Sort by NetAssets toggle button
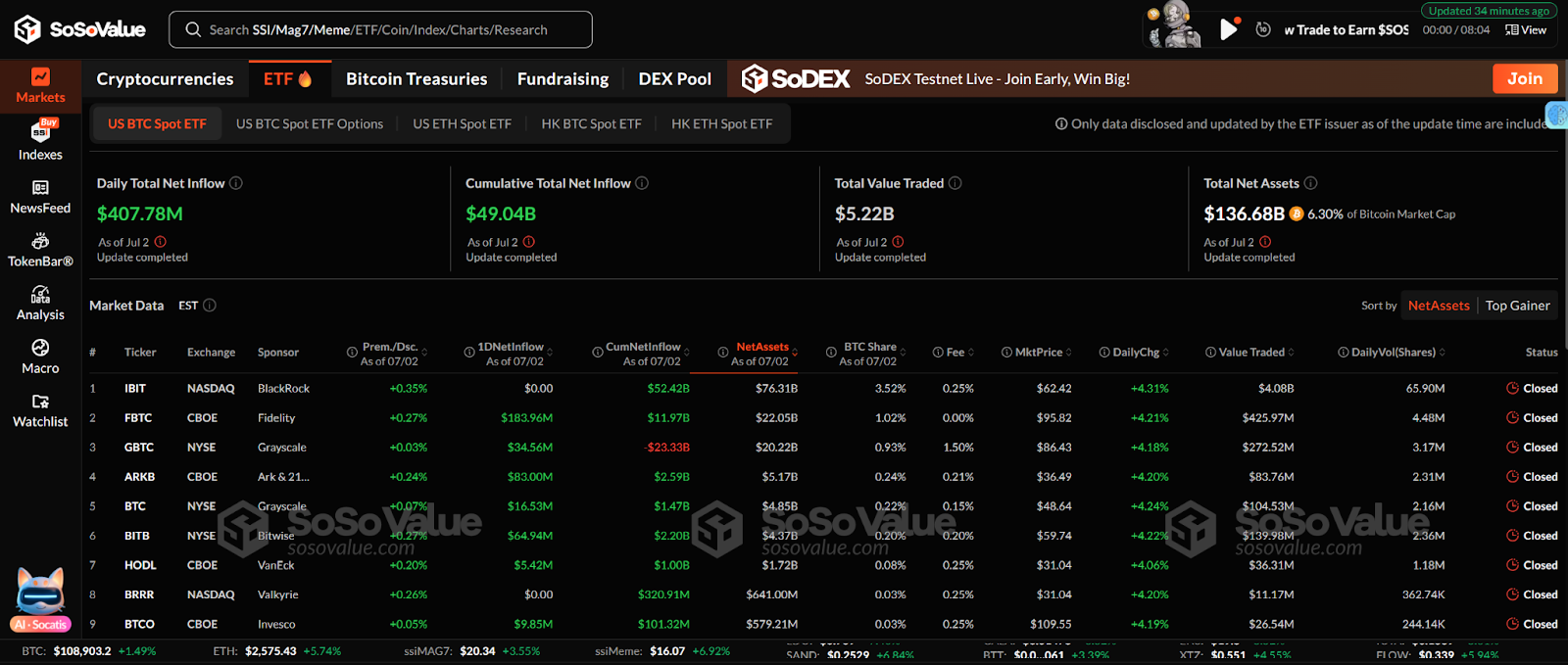1568x665 pixels. 1439,306
